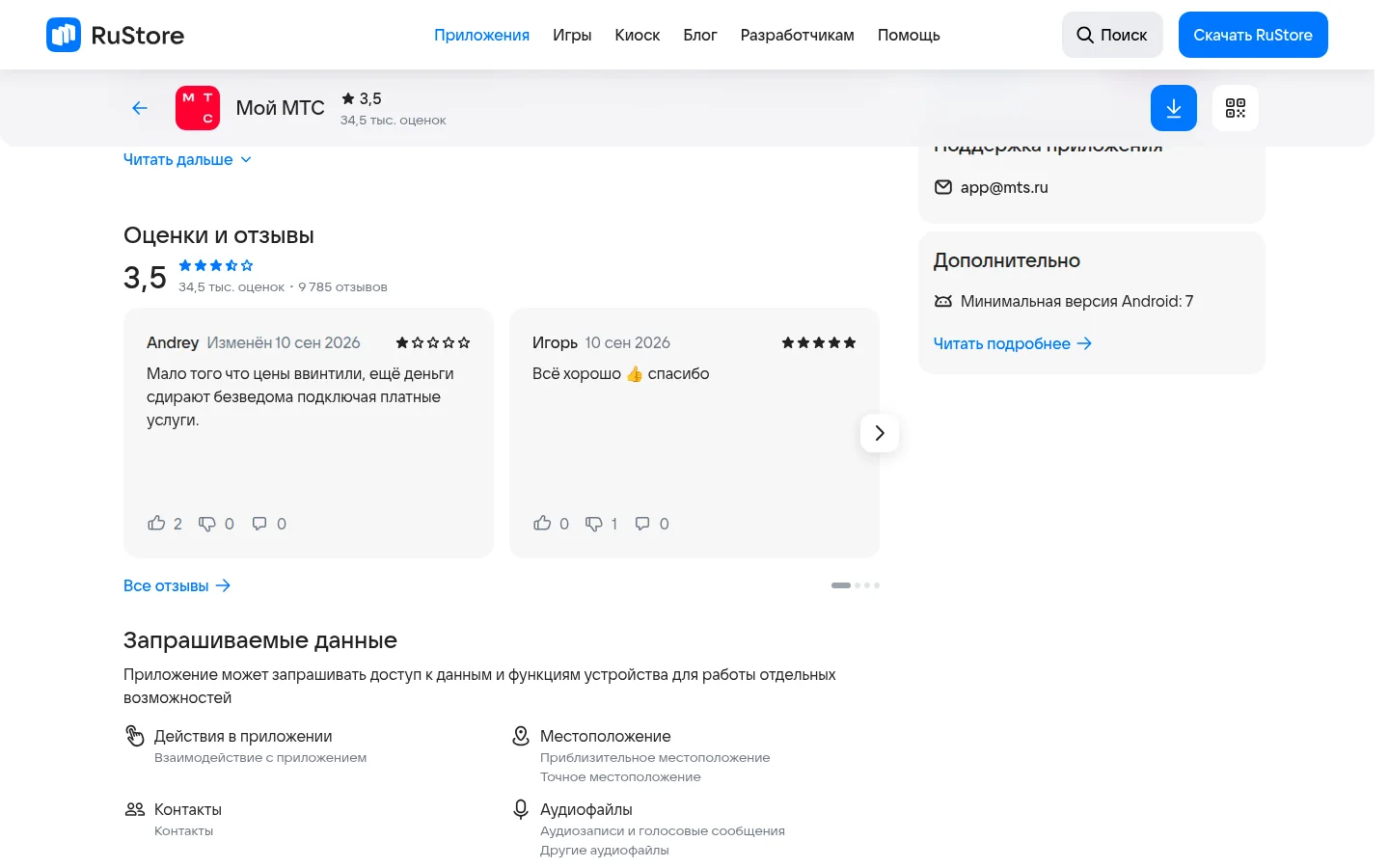
Task: Go back using the arrow icon
Action: click(140, 108)
